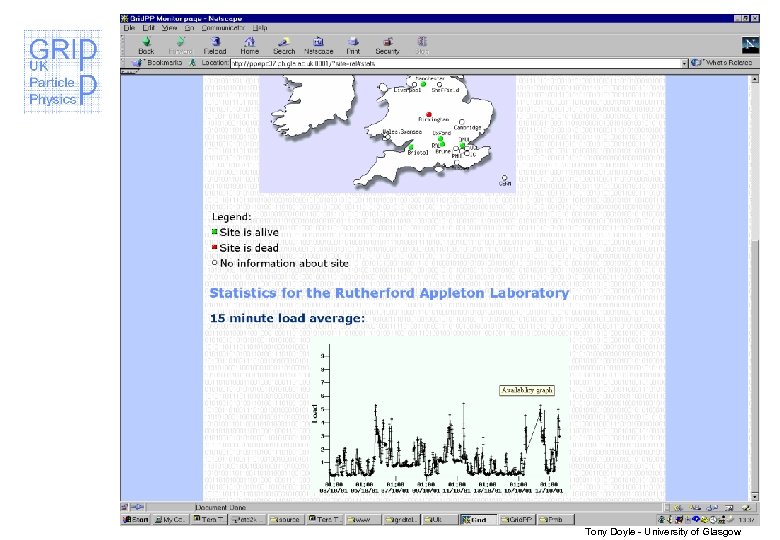Click the Netscape toolbar icon
Viewport: 780px width, 540px height.
pos(318,44)
